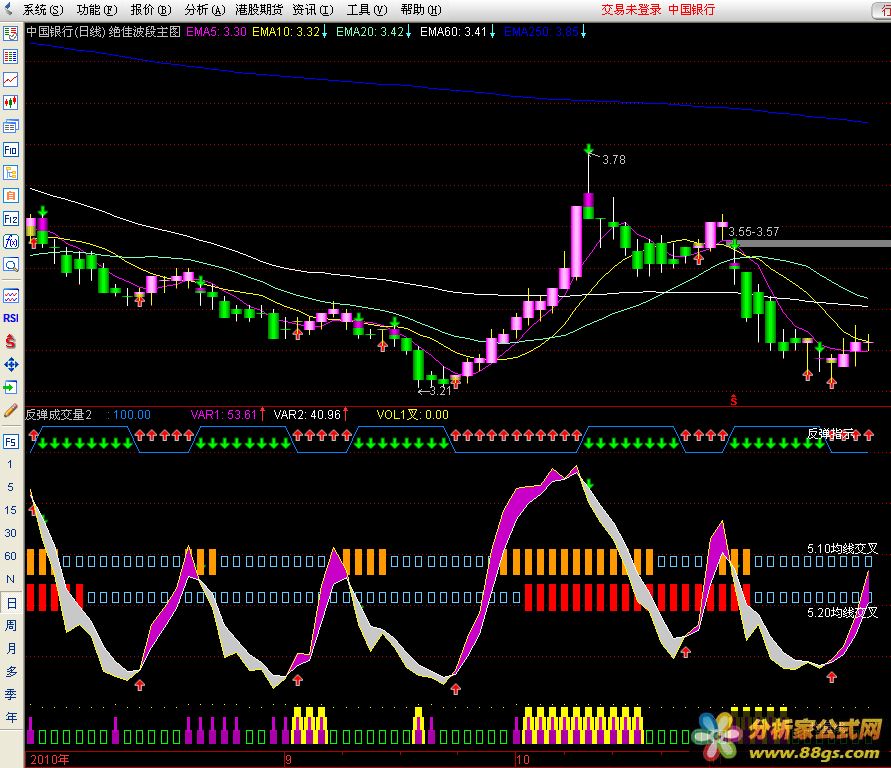Open the tree structure icon in sidebar
Image resolution: width=891 pixels, height=768 pixels.
click(10, 173)
